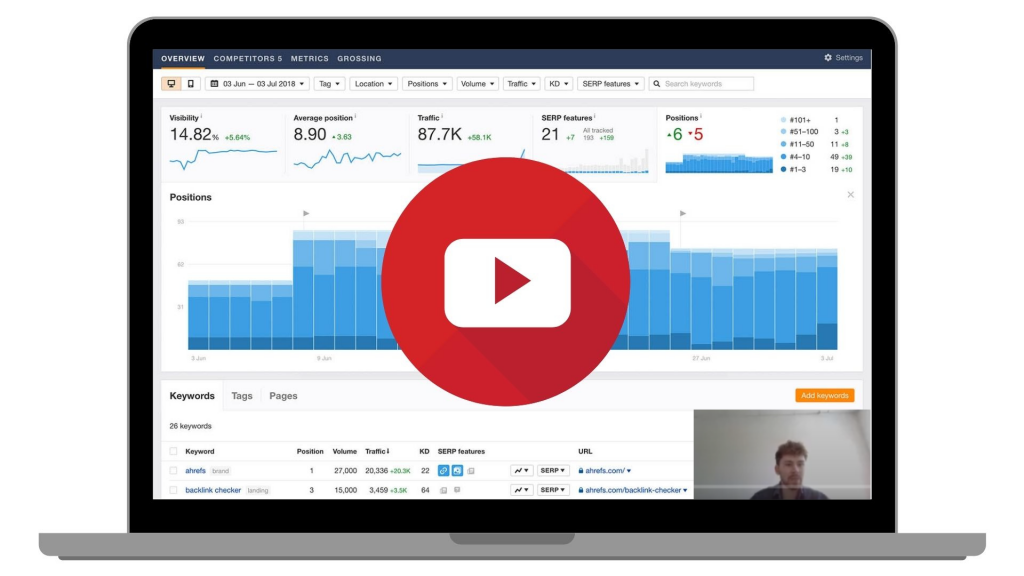The image size is (1024, 576).
Task: Select the desktop device view icon
Action: tap(171, 84)
